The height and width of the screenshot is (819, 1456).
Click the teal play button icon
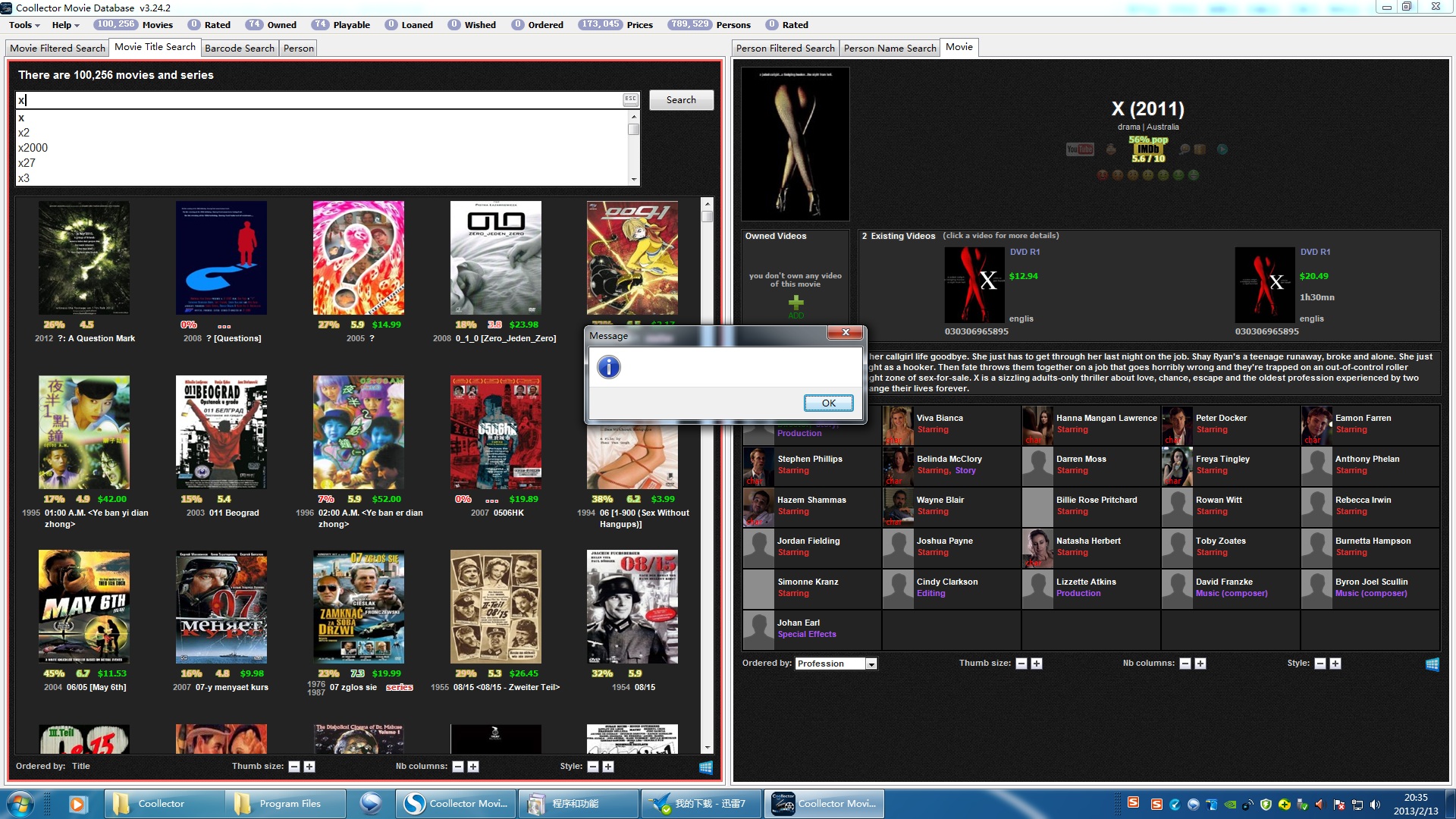tap(1222, 149)
